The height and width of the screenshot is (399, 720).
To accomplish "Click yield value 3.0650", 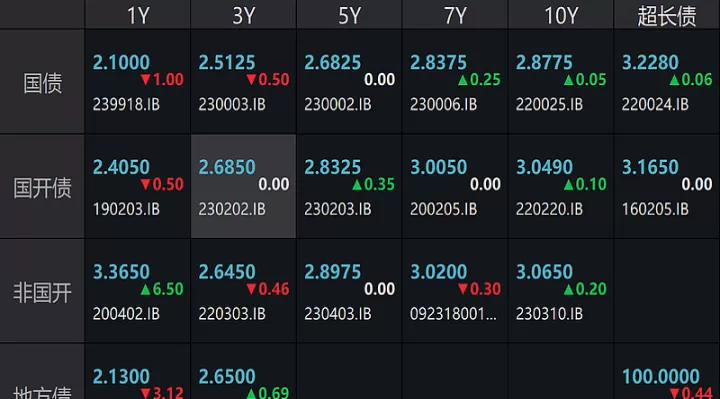I will pos(544,272).
